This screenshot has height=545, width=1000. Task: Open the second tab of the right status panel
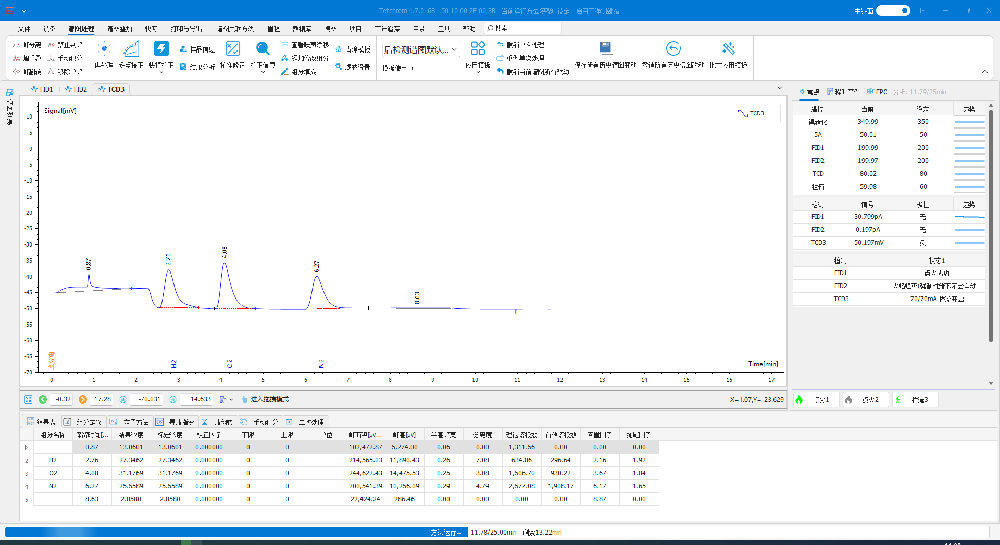coord(842,92)
